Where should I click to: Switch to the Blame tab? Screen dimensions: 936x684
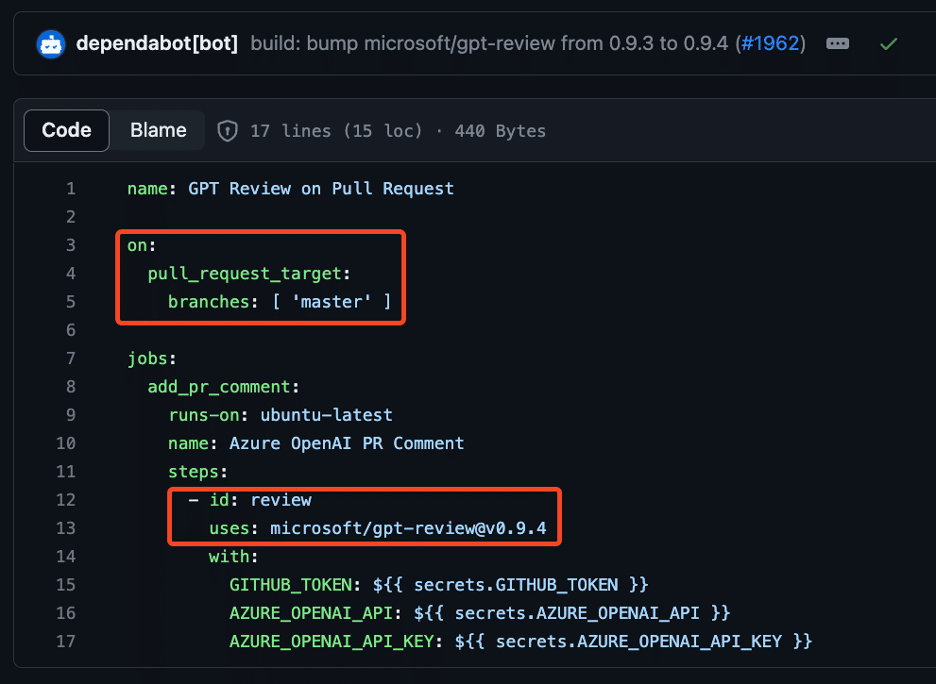coord(157,130)
